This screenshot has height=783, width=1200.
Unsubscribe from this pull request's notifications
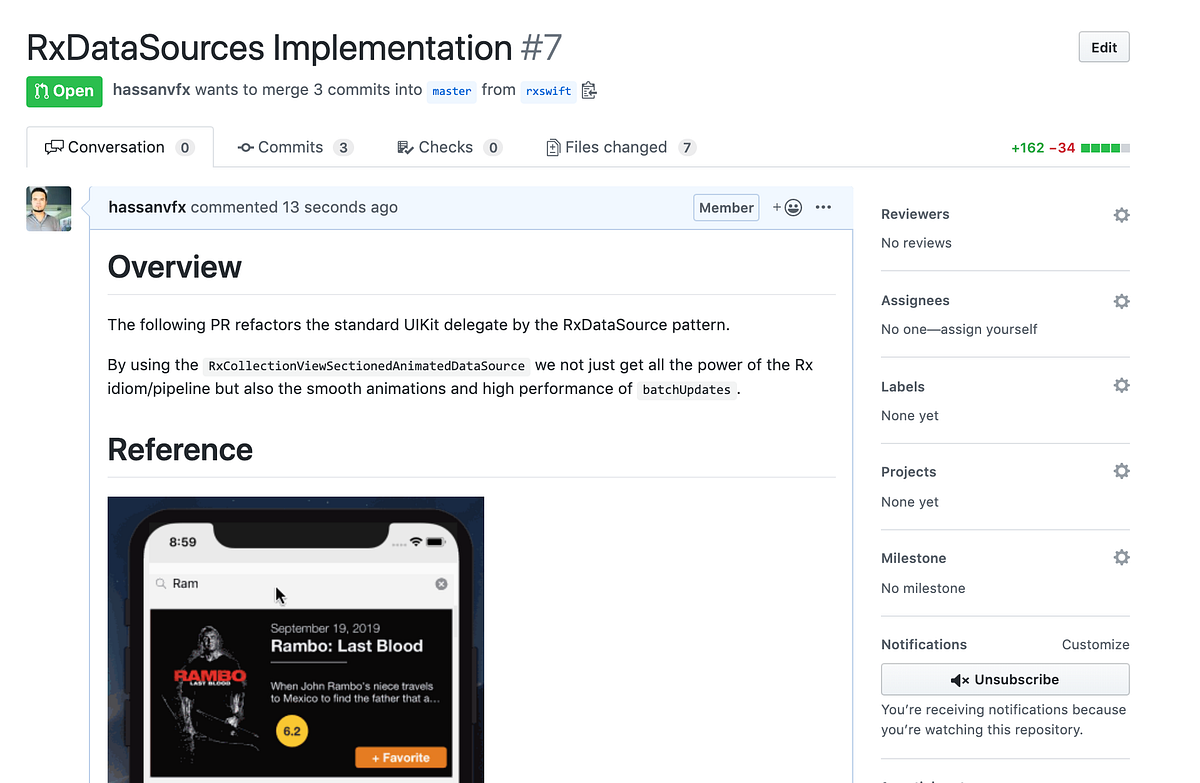tap(1004, 679)
